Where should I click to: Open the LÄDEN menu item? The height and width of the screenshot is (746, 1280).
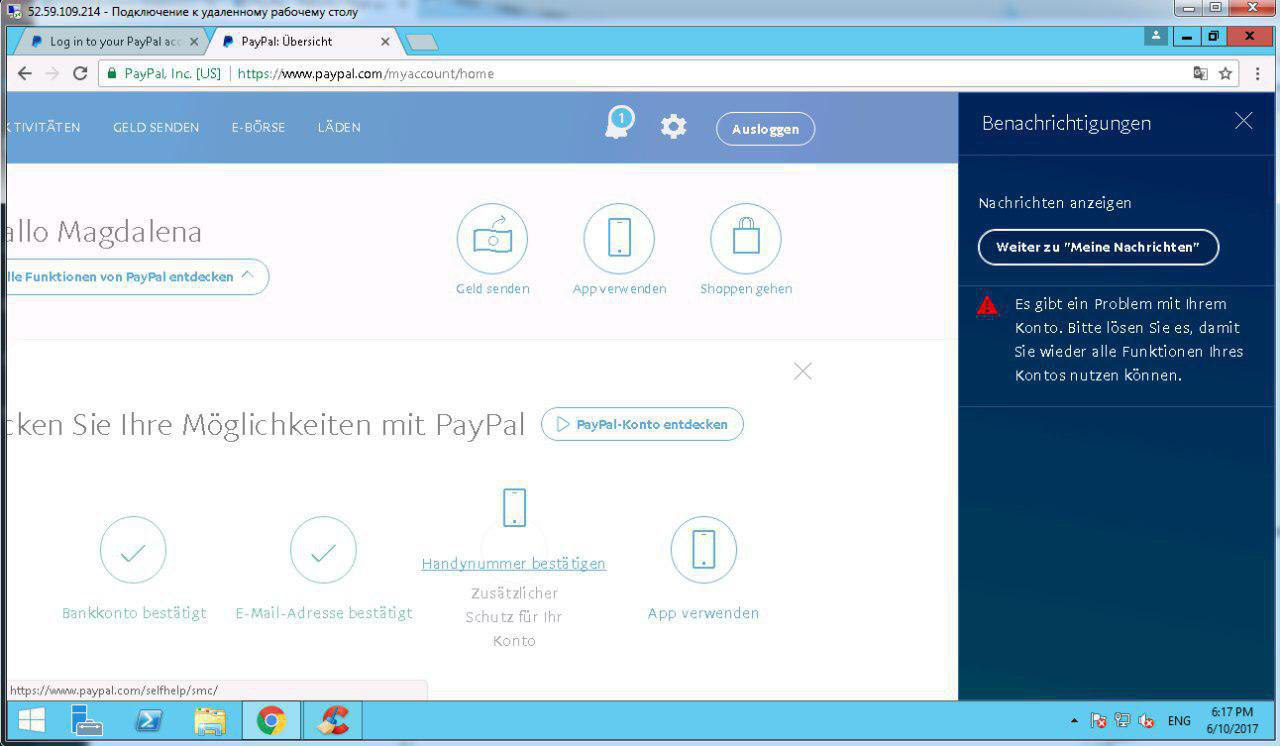(339, 127)
